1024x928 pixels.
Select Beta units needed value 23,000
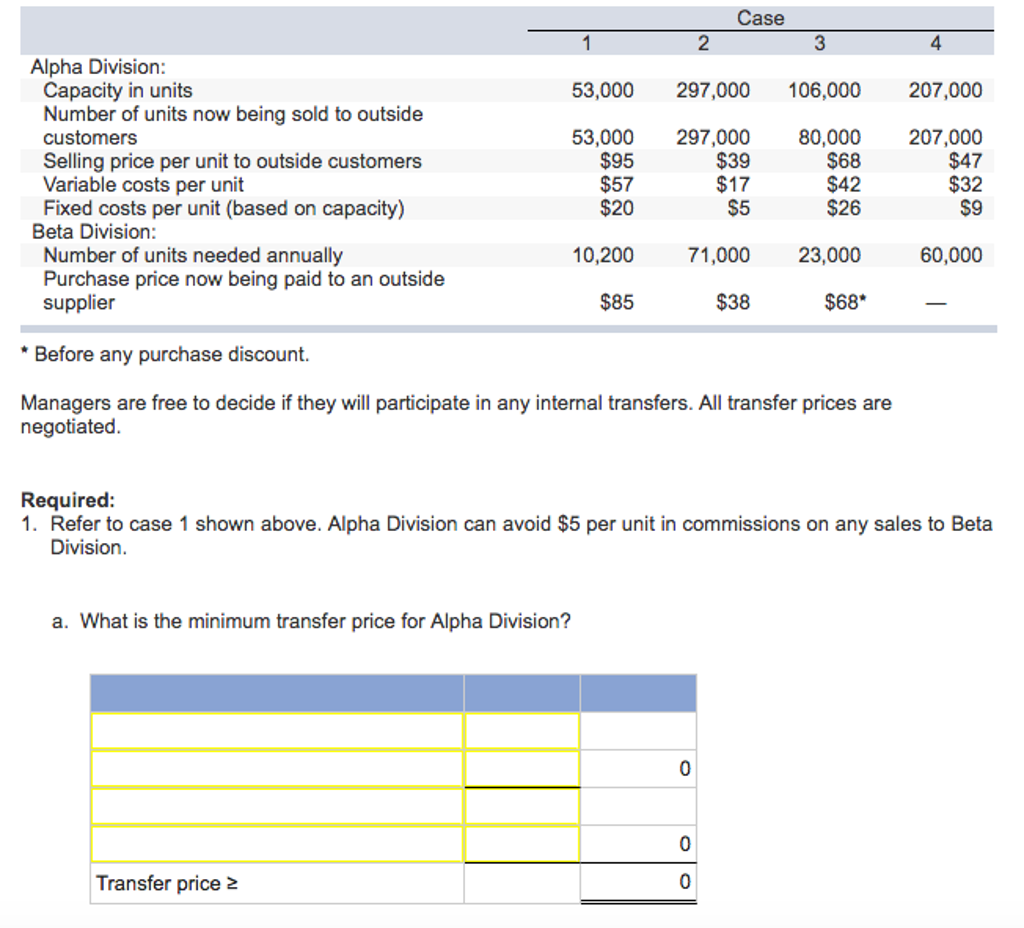[829, 255]
